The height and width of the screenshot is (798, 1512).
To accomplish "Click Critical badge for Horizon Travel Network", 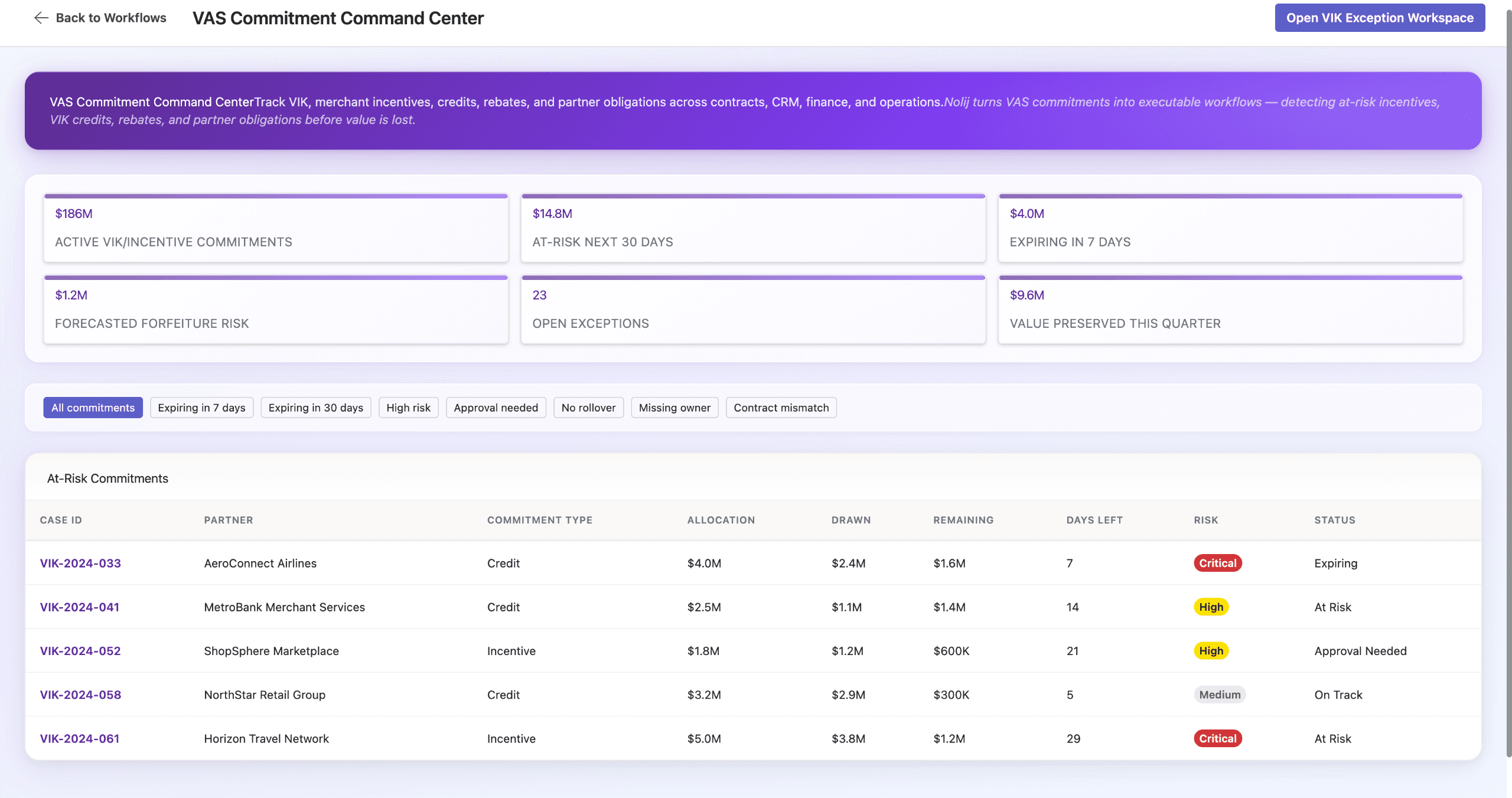I will 1218,738.
